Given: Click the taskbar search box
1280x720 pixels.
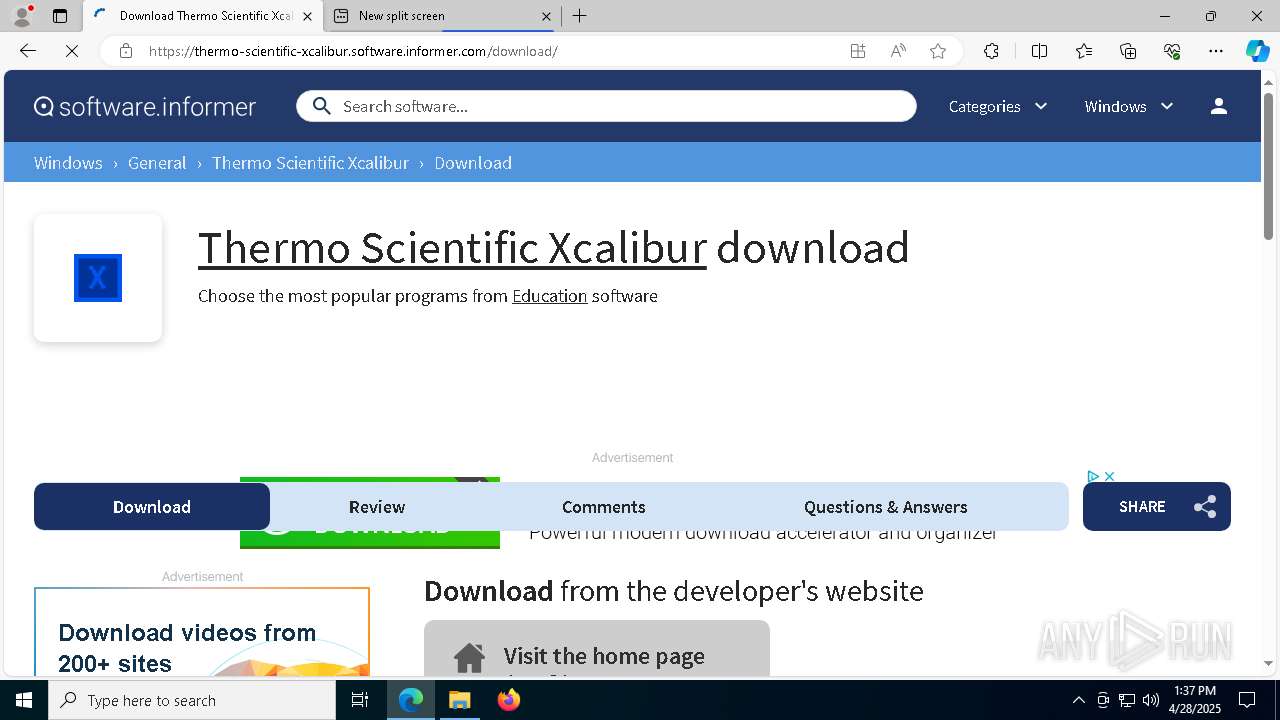Looking at the screenshot, I should point(192,700).
